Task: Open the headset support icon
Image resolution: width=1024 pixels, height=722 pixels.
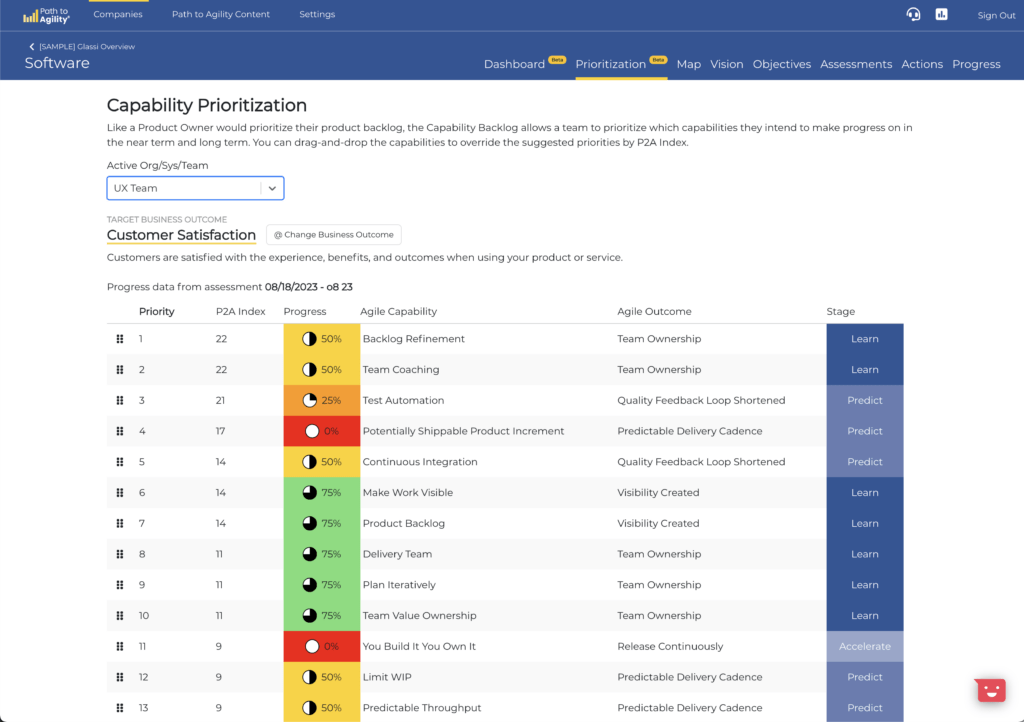Action: 913,14
